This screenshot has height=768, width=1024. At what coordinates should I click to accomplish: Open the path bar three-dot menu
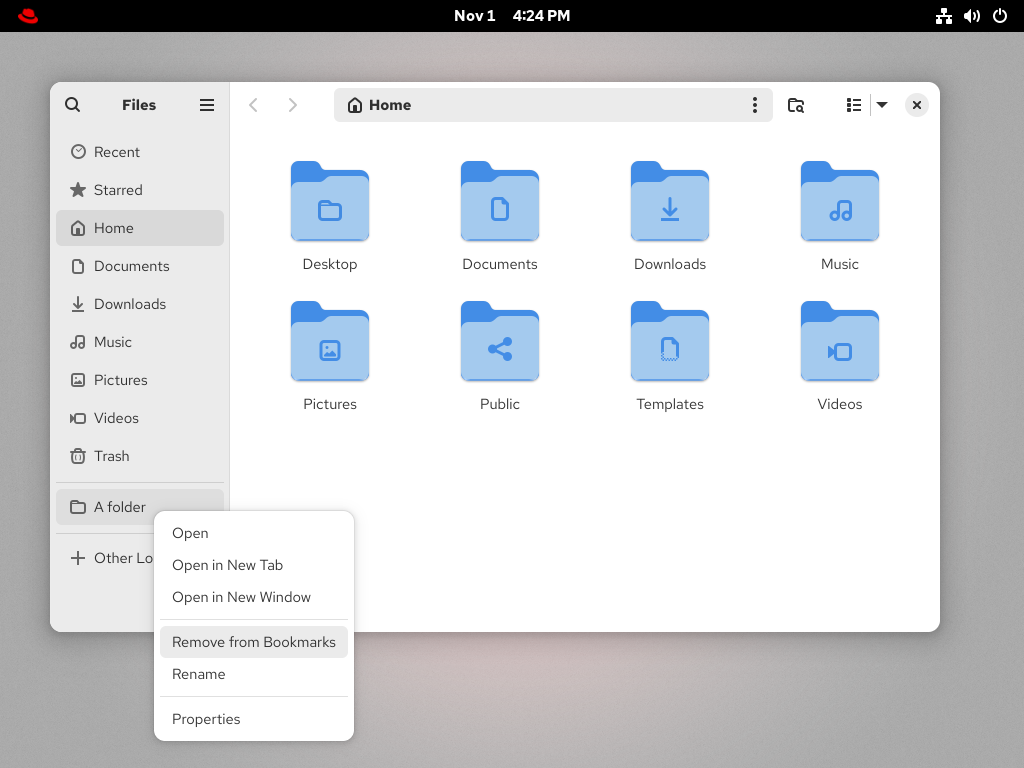(x=754, y=105)
